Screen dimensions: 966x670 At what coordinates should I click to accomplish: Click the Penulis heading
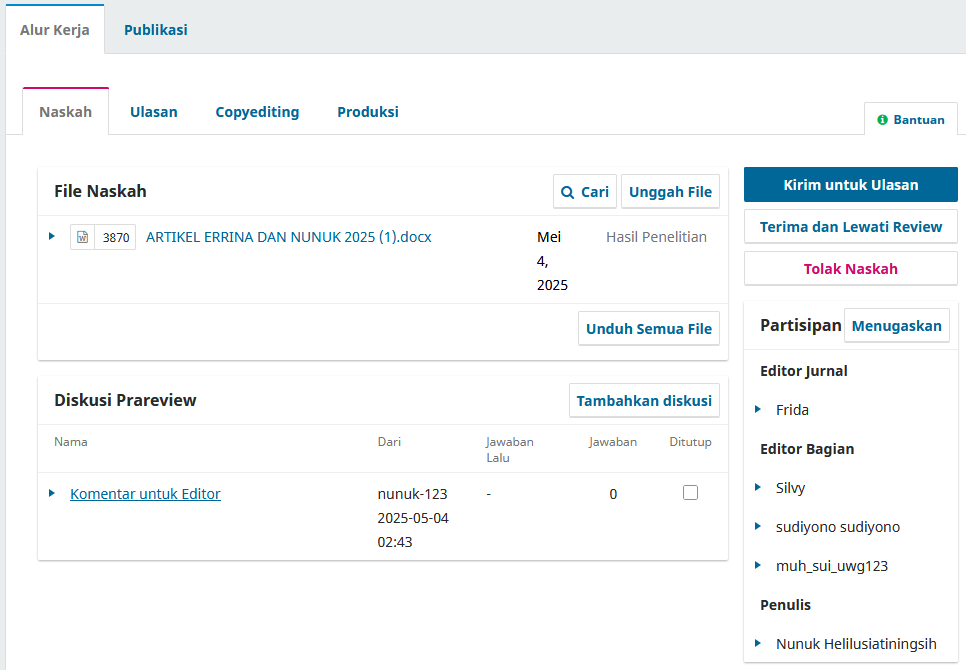[x=785, y=605]
